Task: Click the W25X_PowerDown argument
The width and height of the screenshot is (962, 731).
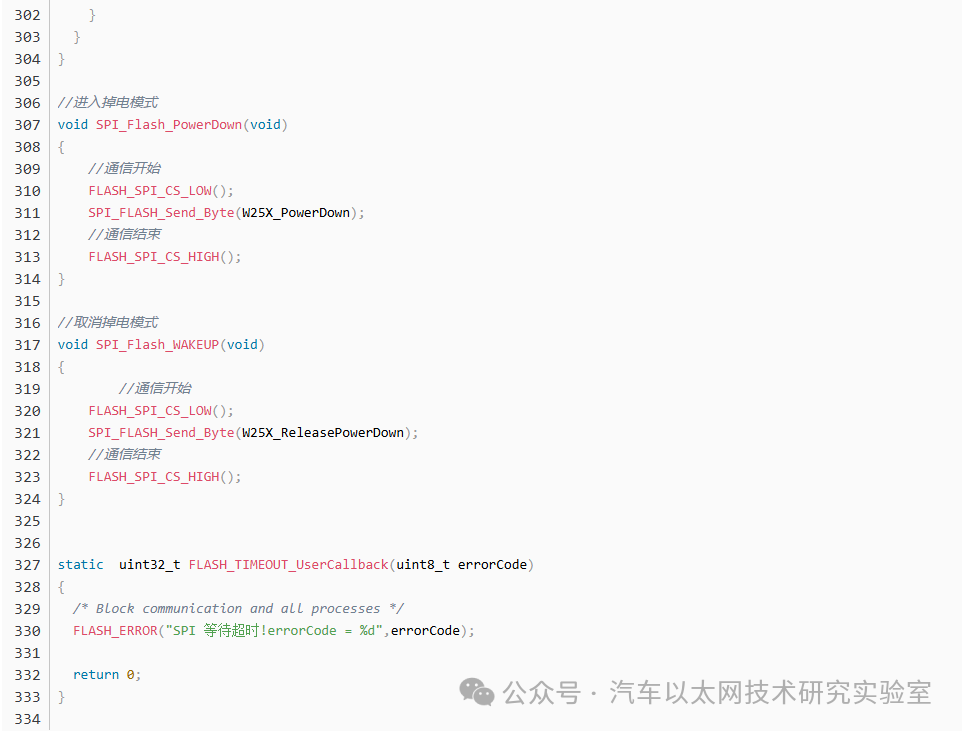Action: point(296,213)
